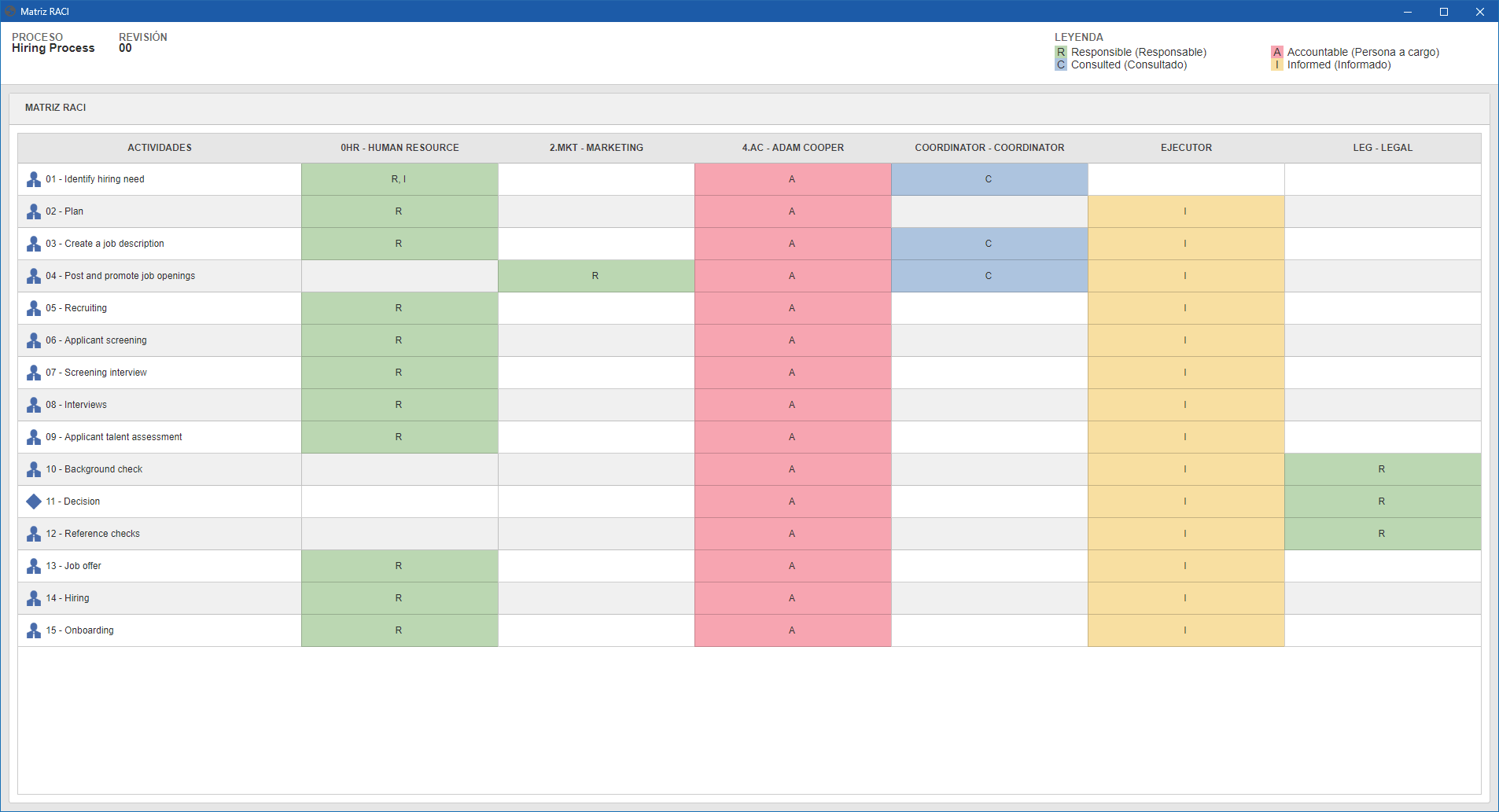Click the blue C Consulted legend swatch
This screenshot has height=812, width=1499.
click(x=1061, y=64)
